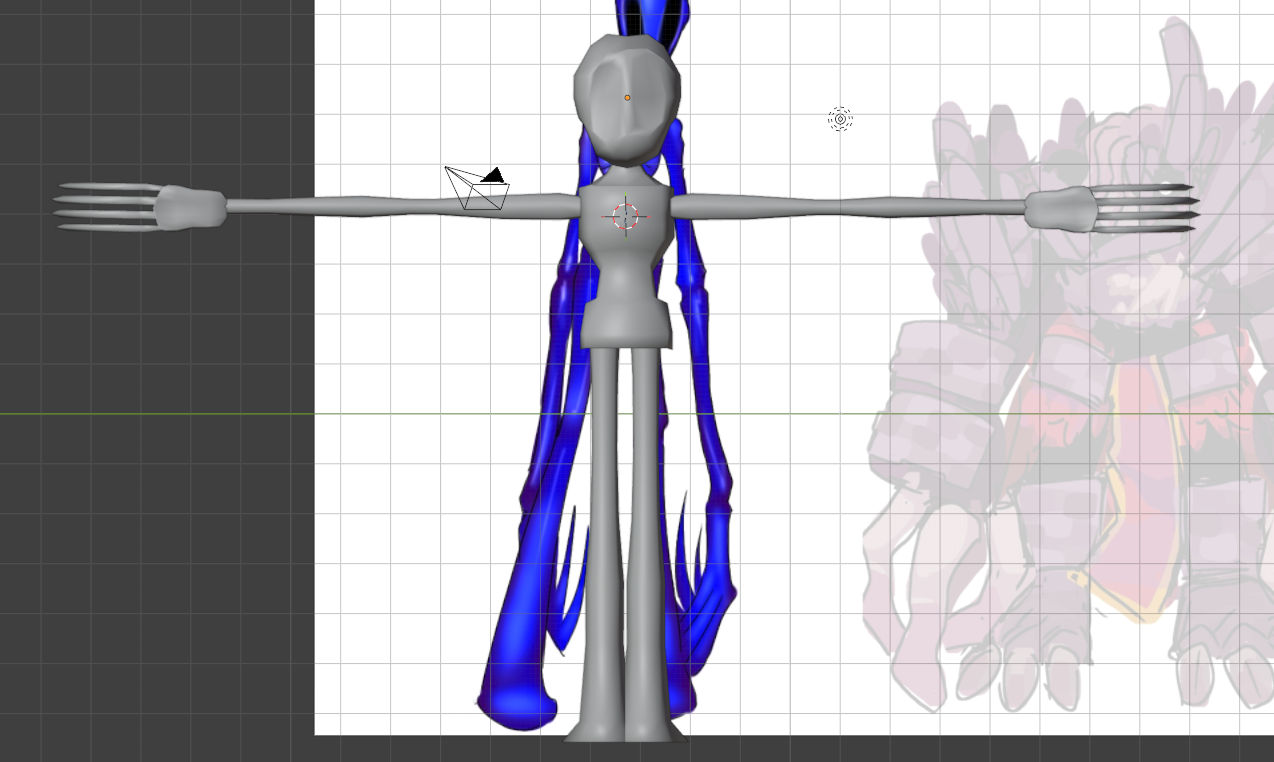Image resolution: width=1274 pixels, height=762 pixels.
Task: Click the 3D cursor on the chest
Action: [x=626, y=216]
